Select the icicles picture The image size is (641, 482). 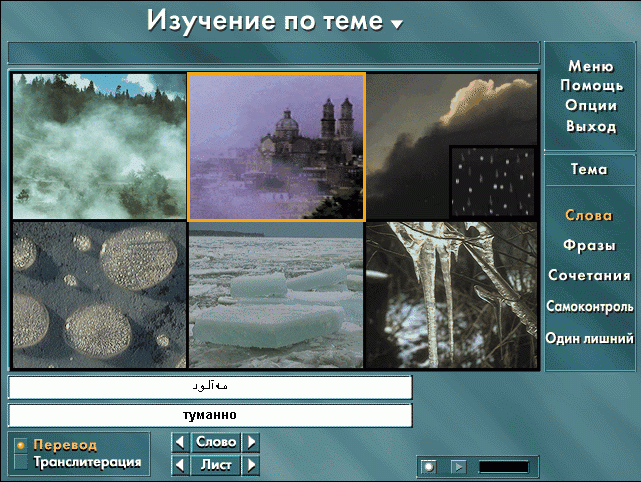452,295
